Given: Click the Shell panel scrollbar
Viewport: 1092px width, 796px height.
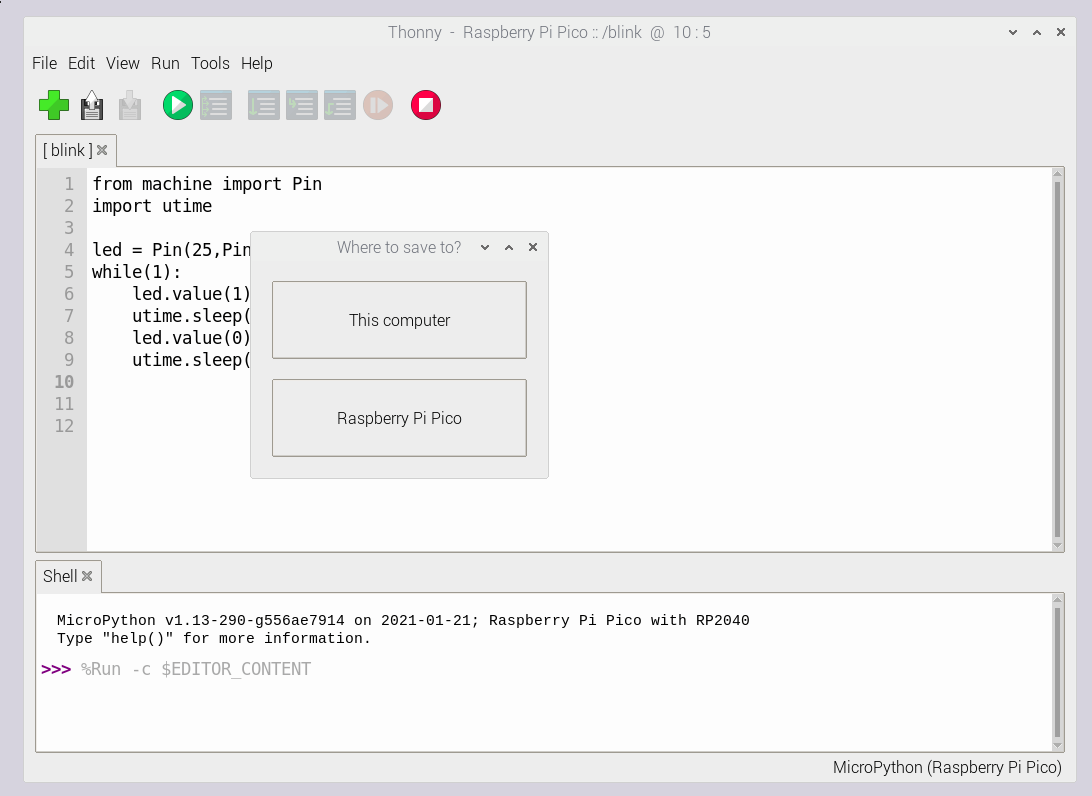Looking at the screenshot, I should pos(1057,670).
